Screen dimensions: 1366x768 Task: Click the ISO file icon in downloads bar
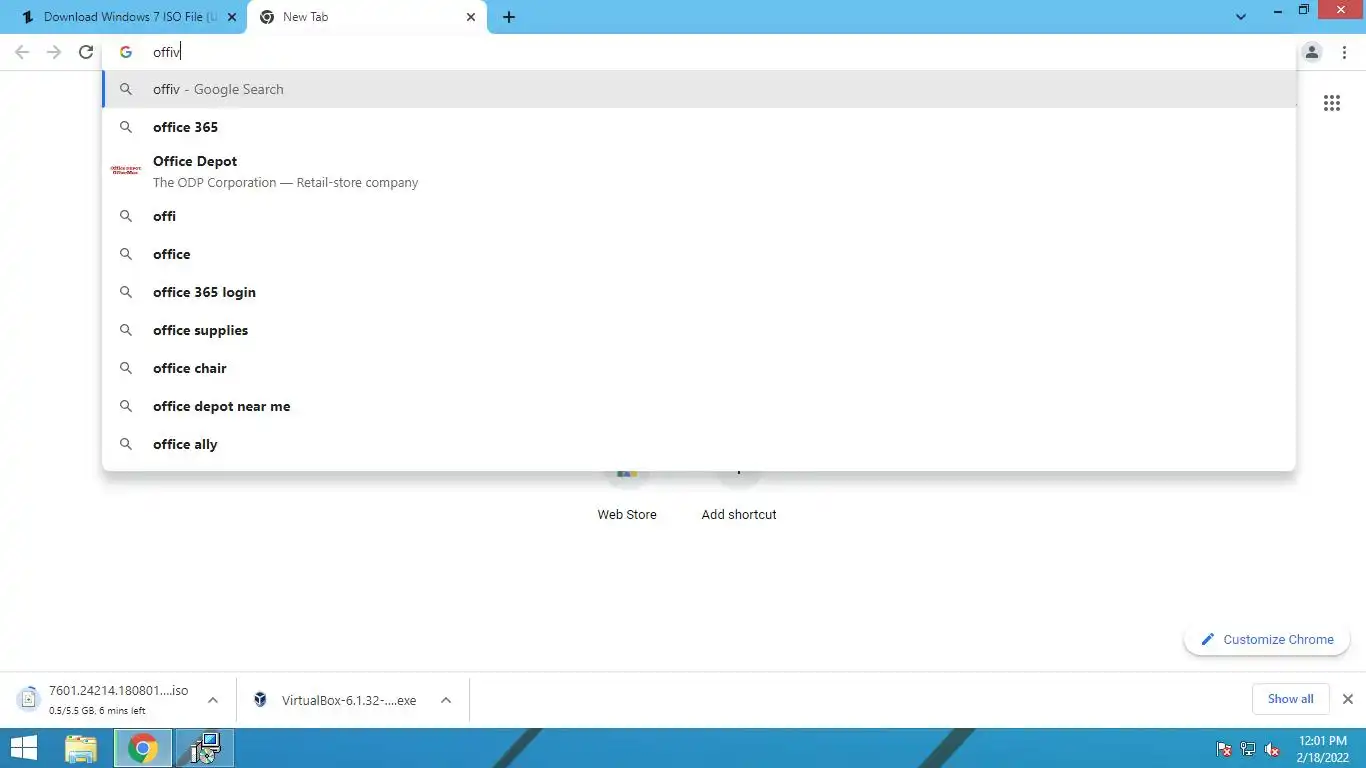28,698
